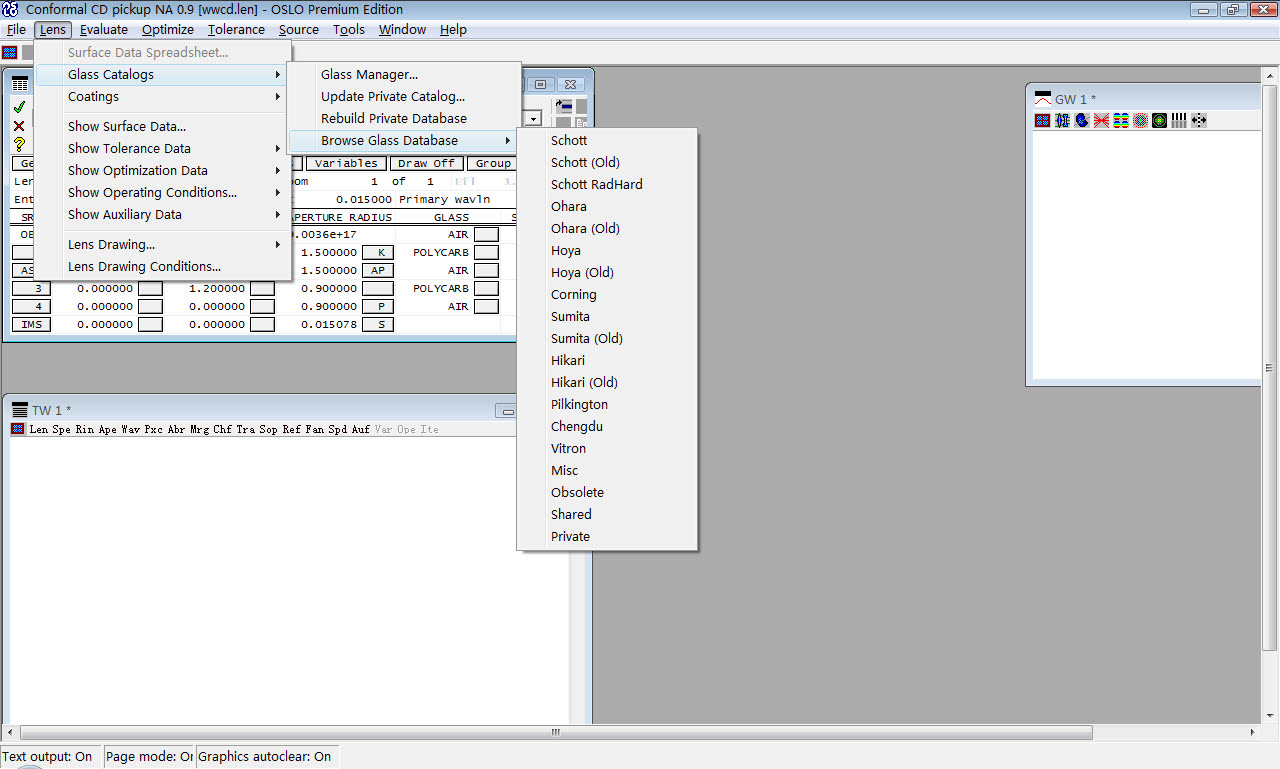
Task: Click the shaded lens model icon in GW 1
Action: click(1082, 120)
